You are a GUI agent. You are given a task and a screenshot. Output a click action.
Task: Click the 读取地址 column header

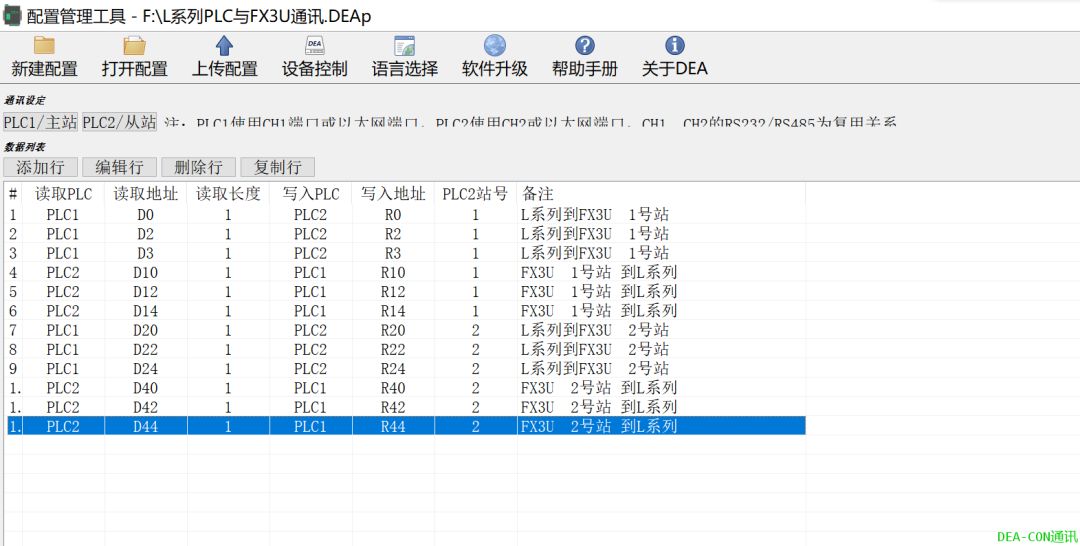pos(145,194)
